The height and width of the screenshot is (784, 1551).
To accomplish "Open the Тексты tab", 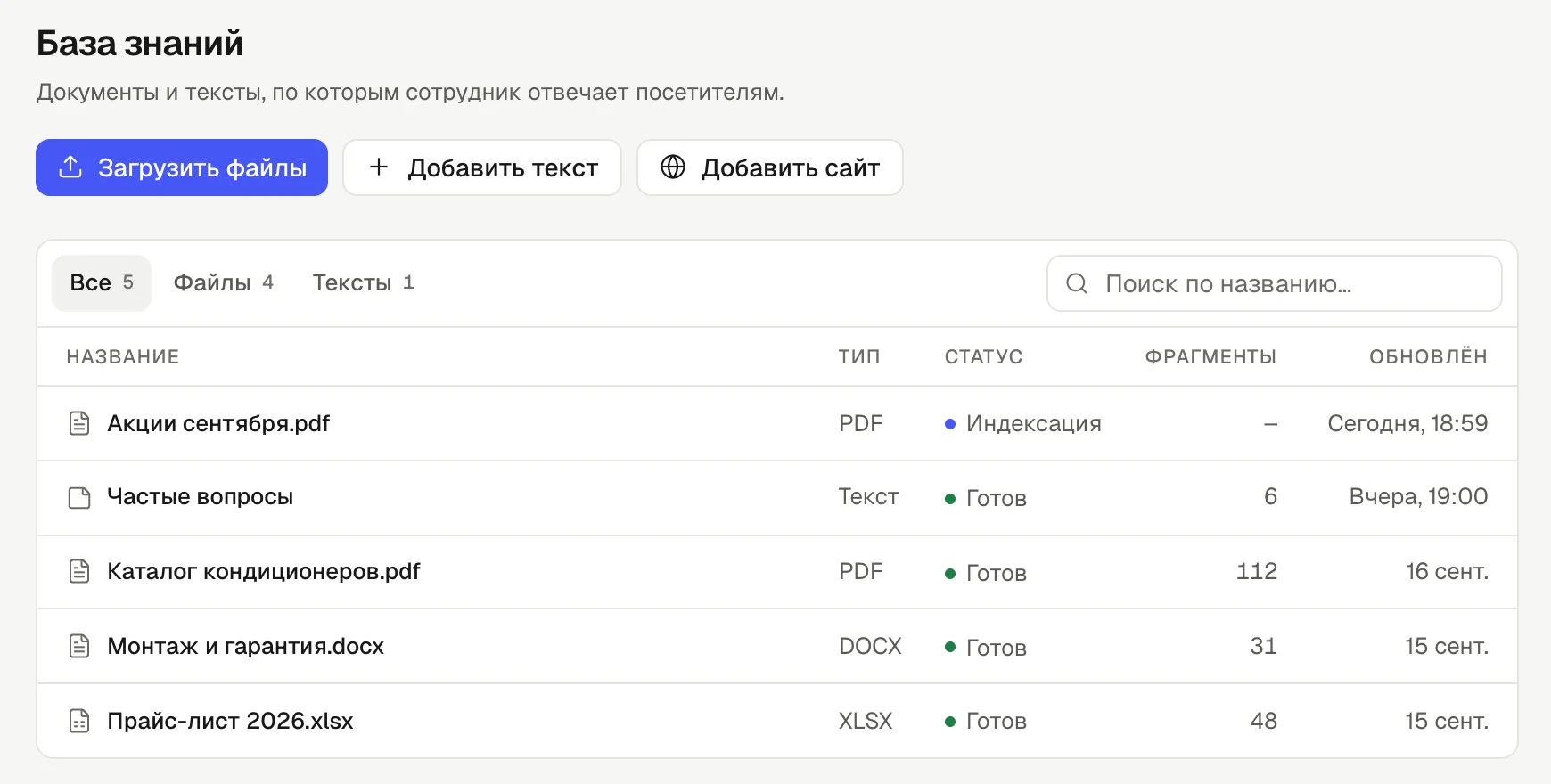I will coord(363,283).
